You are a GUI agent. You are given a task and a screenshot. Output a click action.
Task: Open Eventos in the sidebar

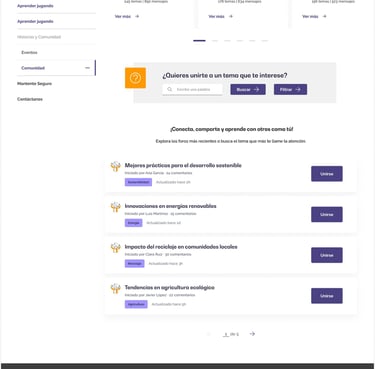[29, 52]
